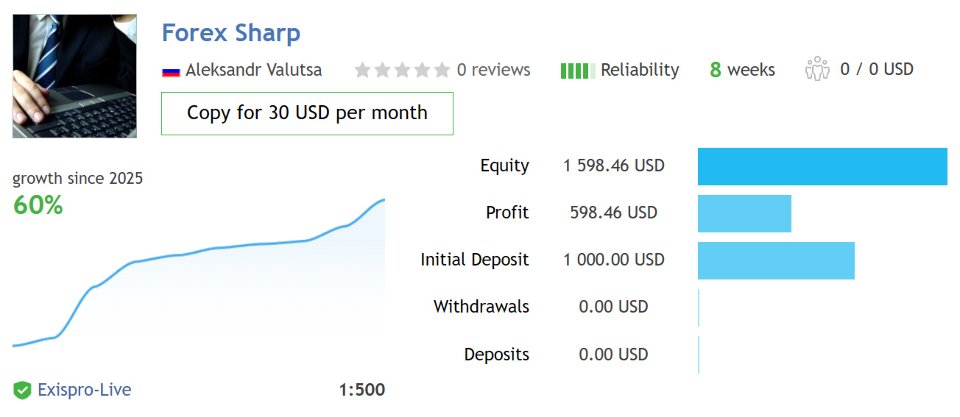Click the 1:500 leverage value
The height and width of the screenshot is (417, 960).
coord(361,390)
